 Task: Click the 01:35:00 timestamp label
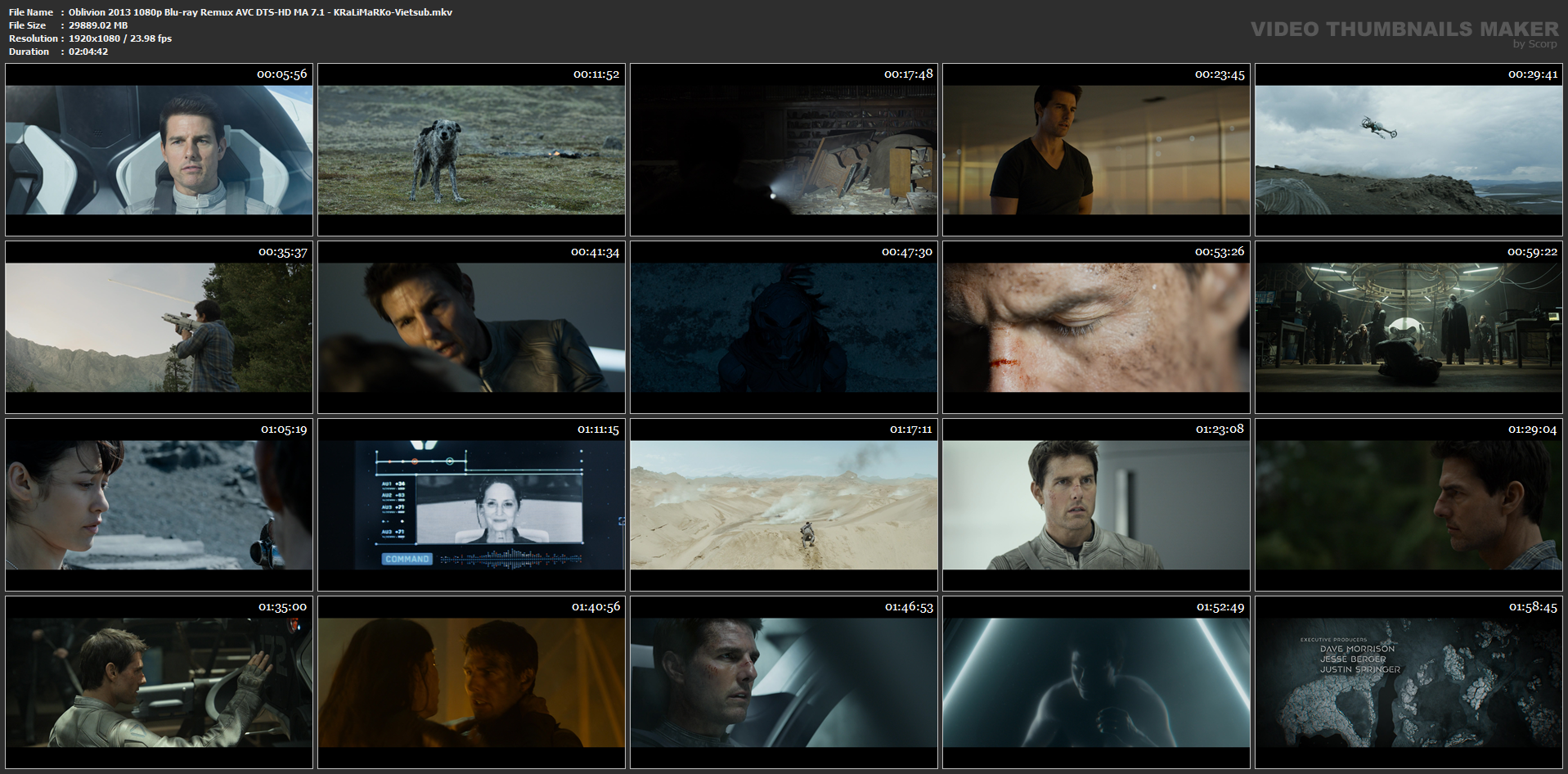tap(283, 607)
